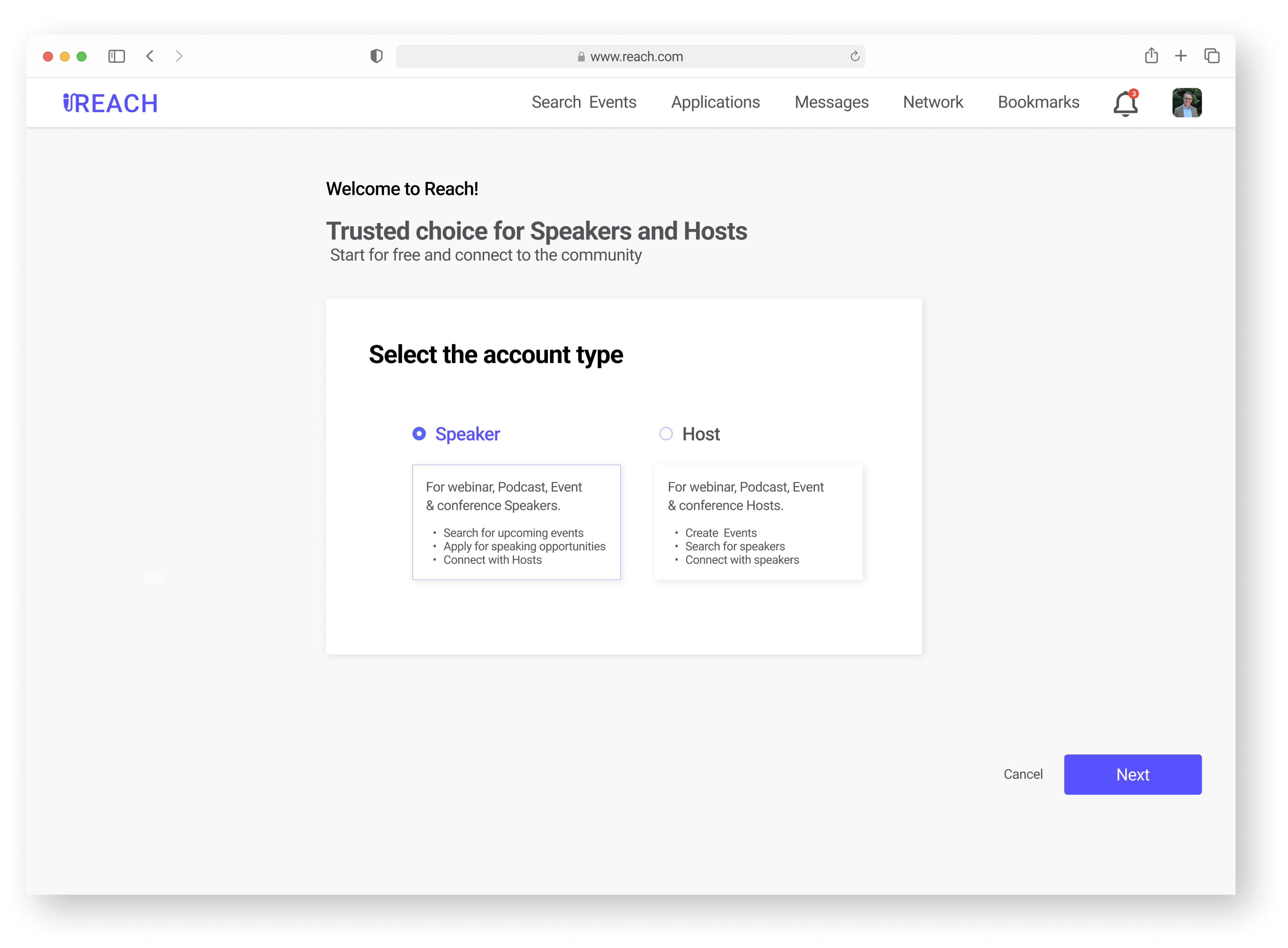Show tab overview icon
This screenshot has height=948, width=1288.
tap(1212, 56)
